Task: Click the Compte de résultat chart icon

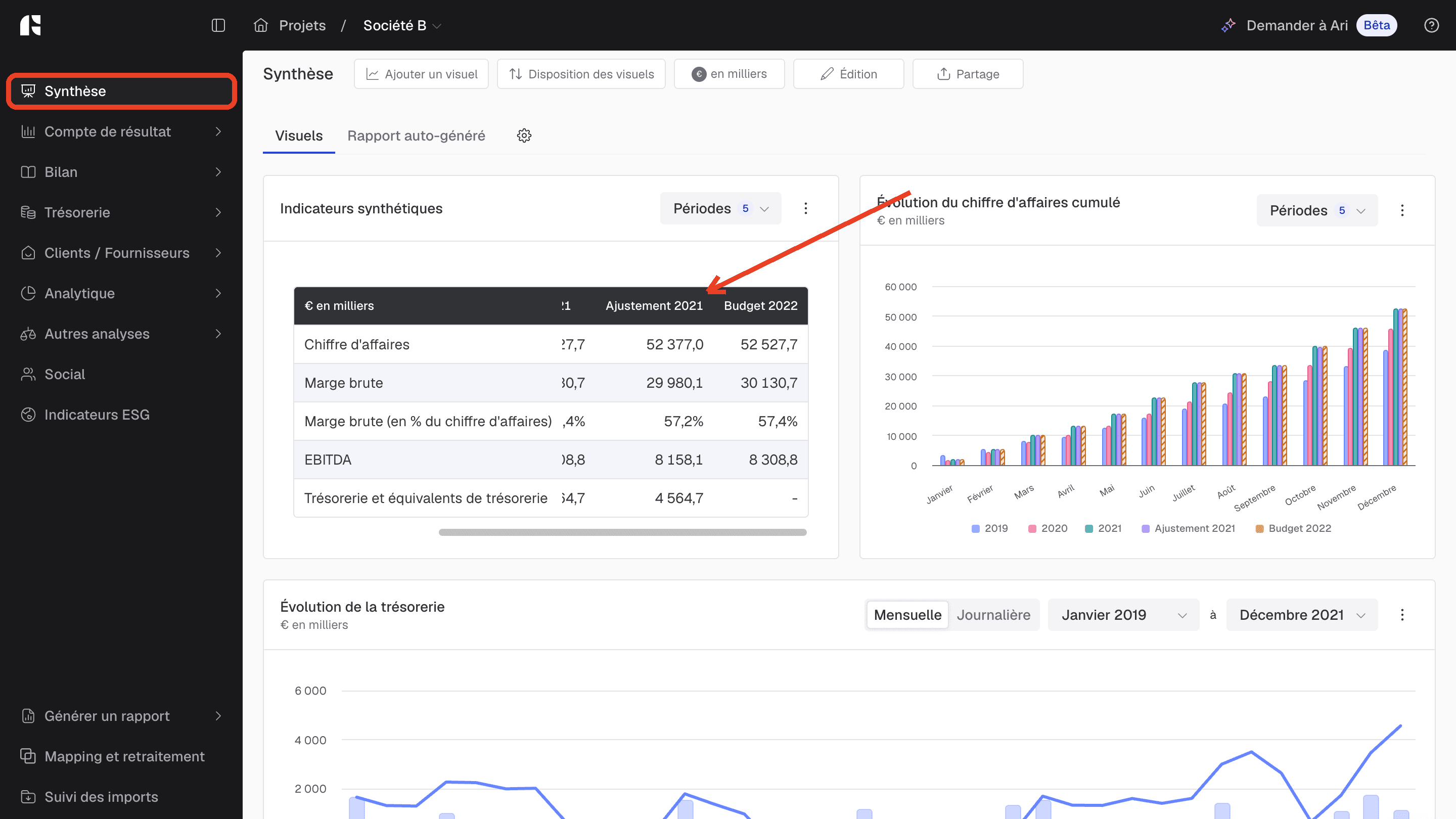Action: [28, 131]
